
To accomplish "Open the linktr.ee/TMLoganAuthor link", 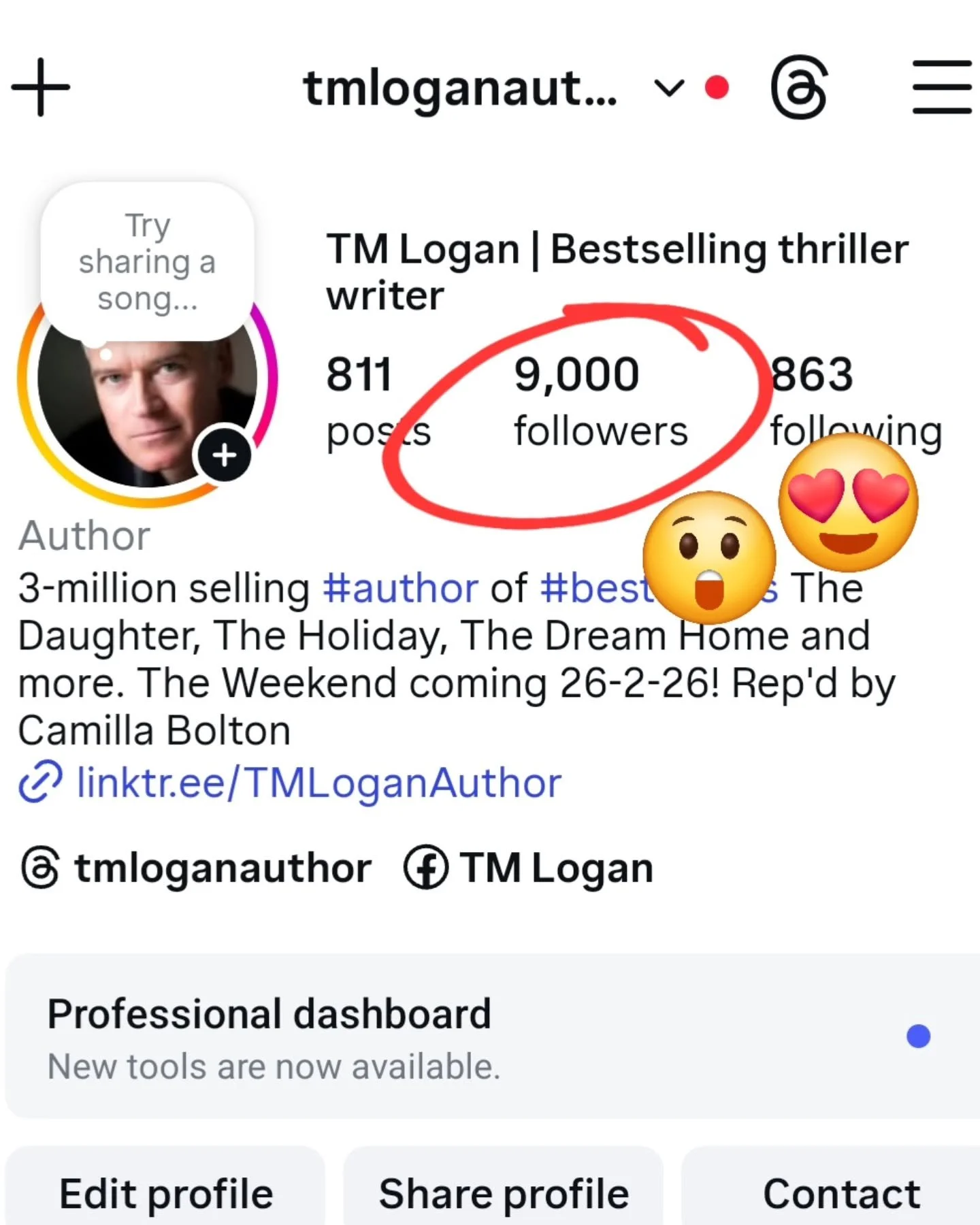I will (318, 783).
